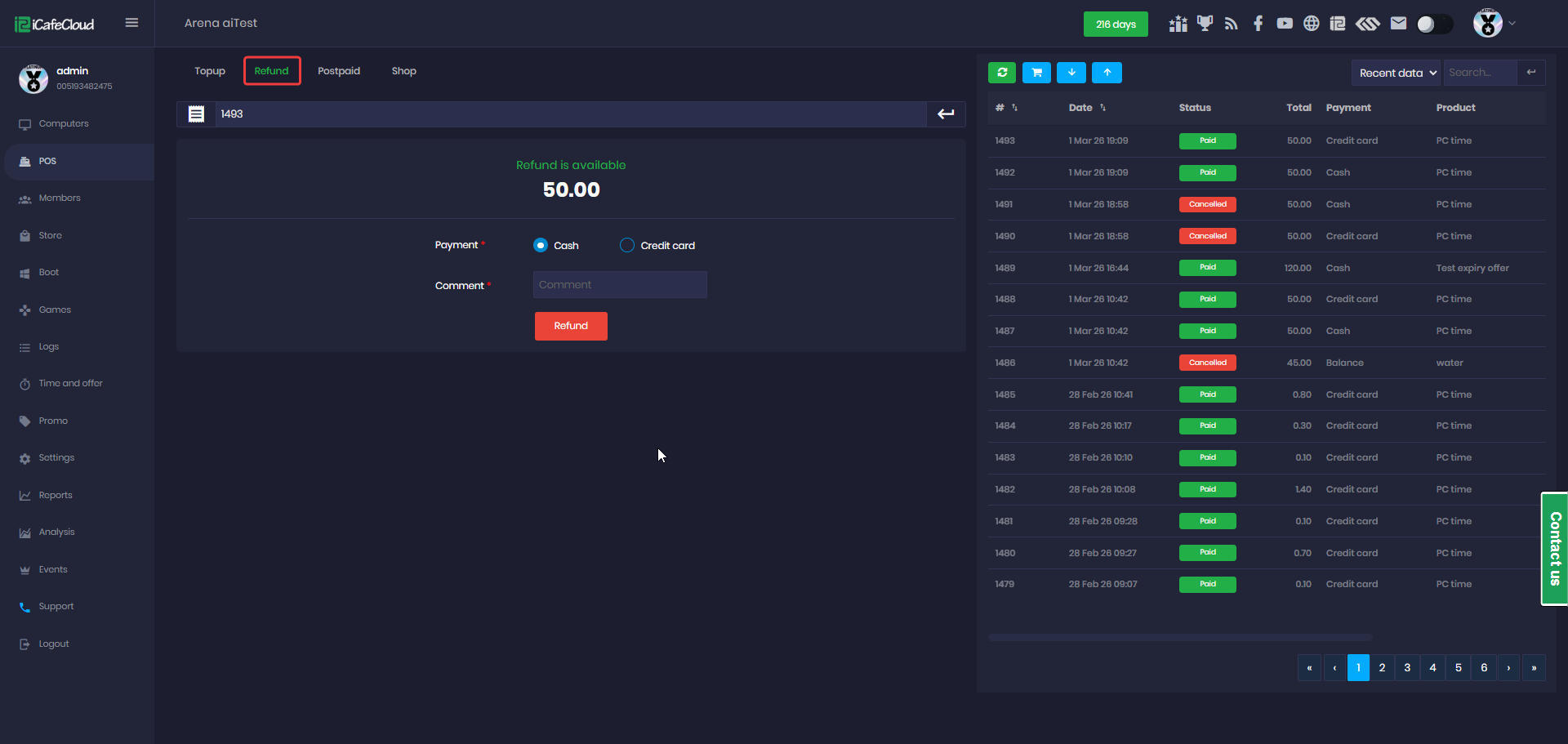The image size is (1568, 744).
Task: Open the YouTube icon link
Action: point(1285,24)
